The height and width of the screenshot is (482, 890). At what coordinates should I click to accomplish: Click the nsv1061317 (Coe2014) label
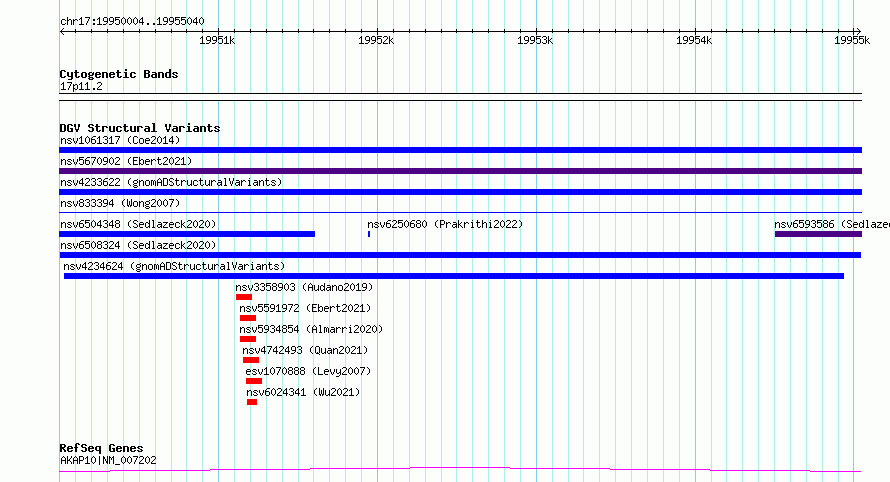click(120, 140)
